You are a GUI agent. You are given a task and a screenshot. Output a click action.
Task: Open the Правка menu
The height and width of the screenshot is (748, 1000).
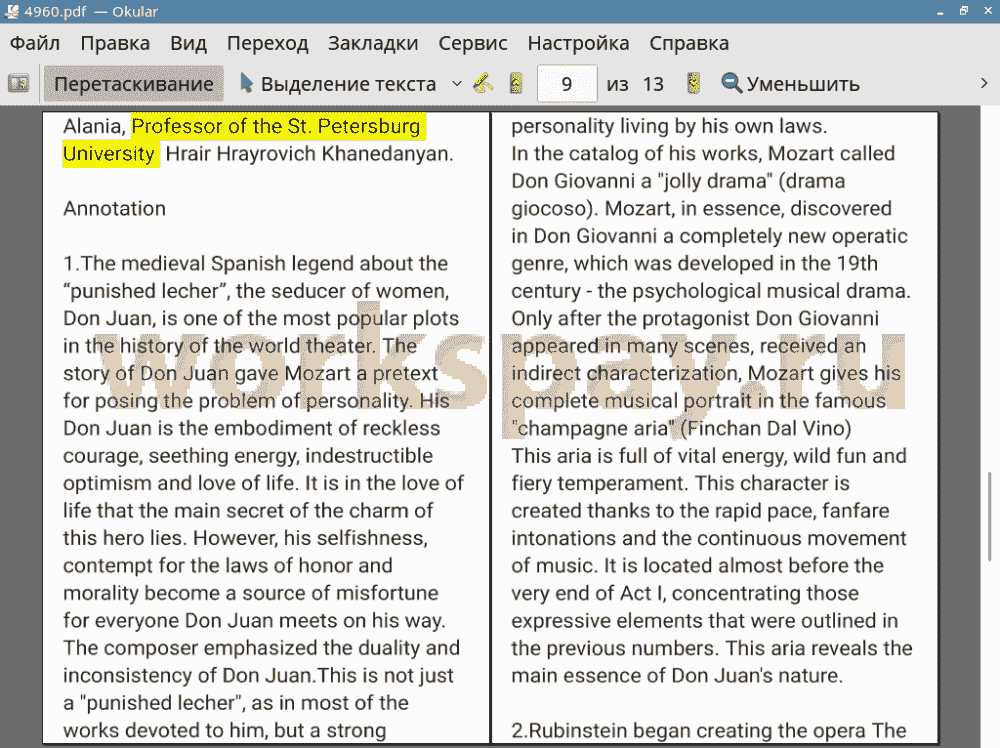pos(115,43)
